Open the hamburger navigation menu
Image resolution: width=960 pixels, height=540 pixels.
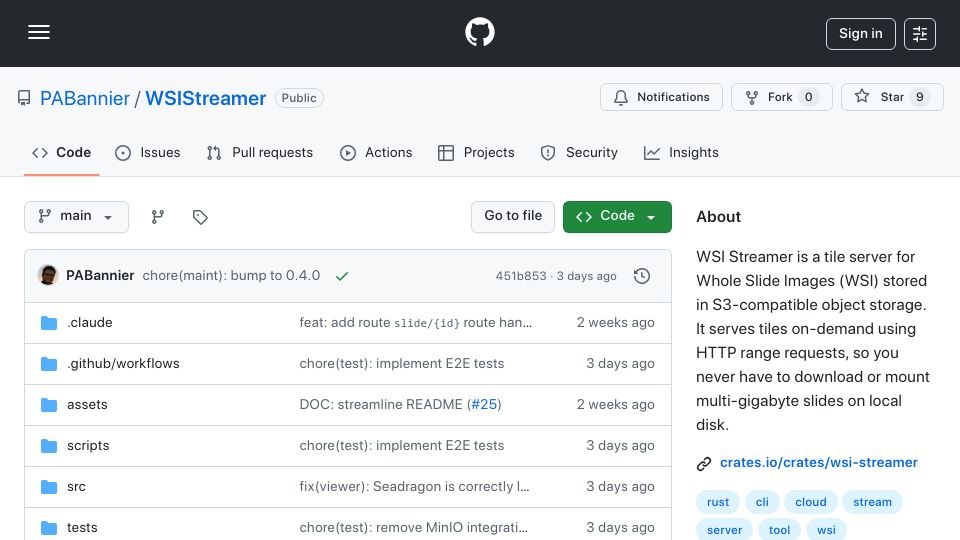tap(39, 32)
